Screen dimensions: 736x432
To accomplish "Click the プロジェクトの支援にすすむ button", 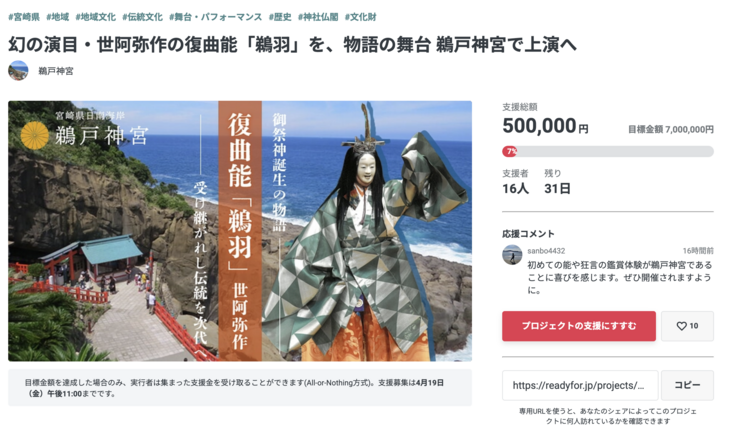I will pyautogui.click(x=579, y=326).
